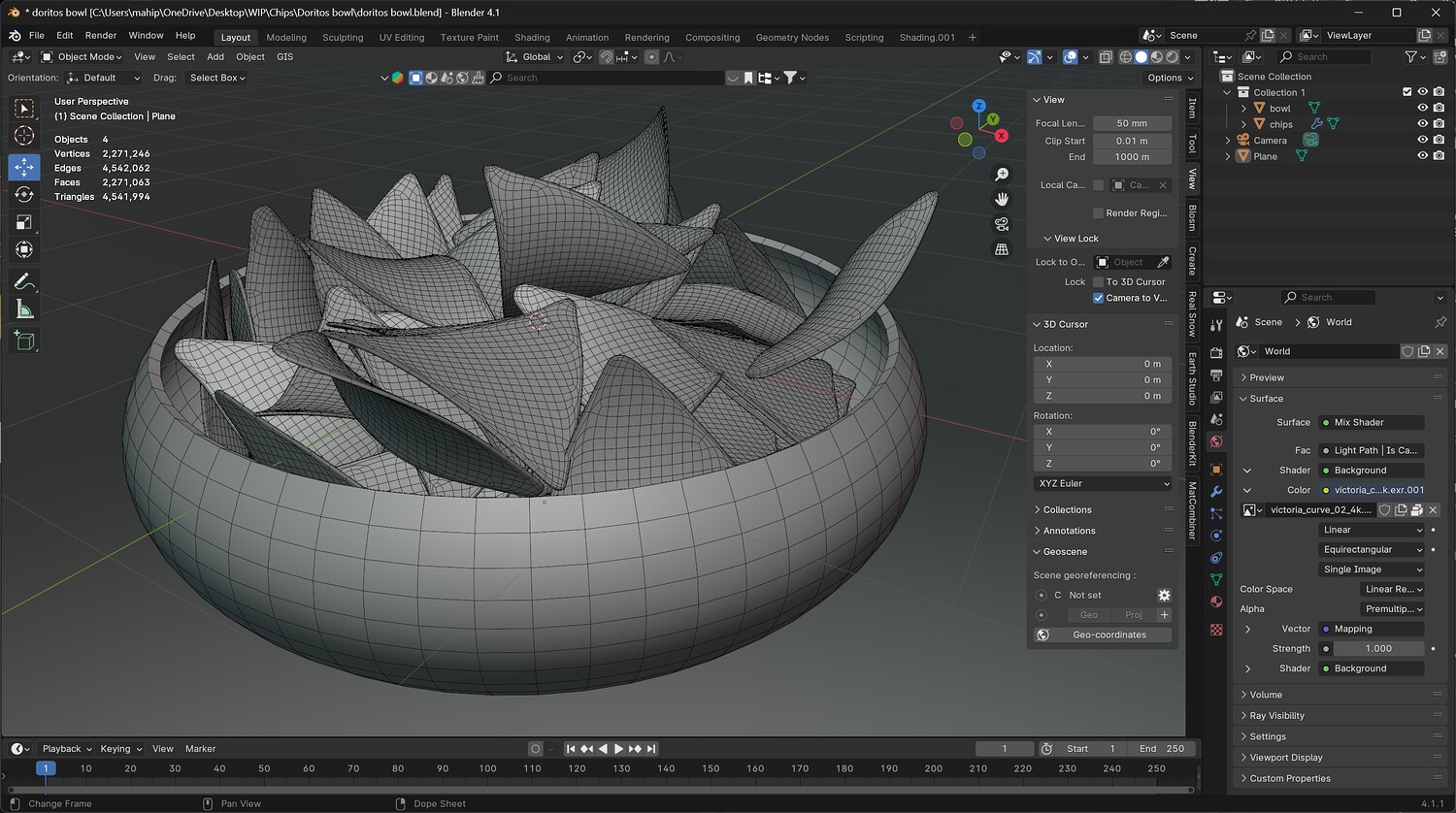Viewport: 1456px width, 813px height.
Task: Click the Focal Length field
Action: [x=1131, y=123]
